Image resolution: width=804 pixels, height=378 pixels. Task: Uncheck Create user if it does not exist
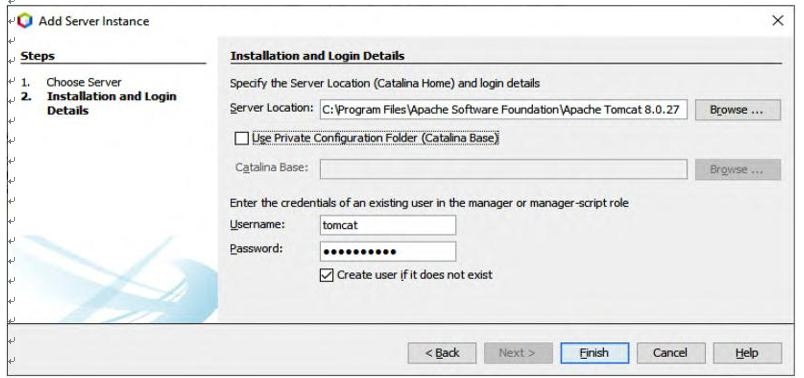(x=326, y=275)
